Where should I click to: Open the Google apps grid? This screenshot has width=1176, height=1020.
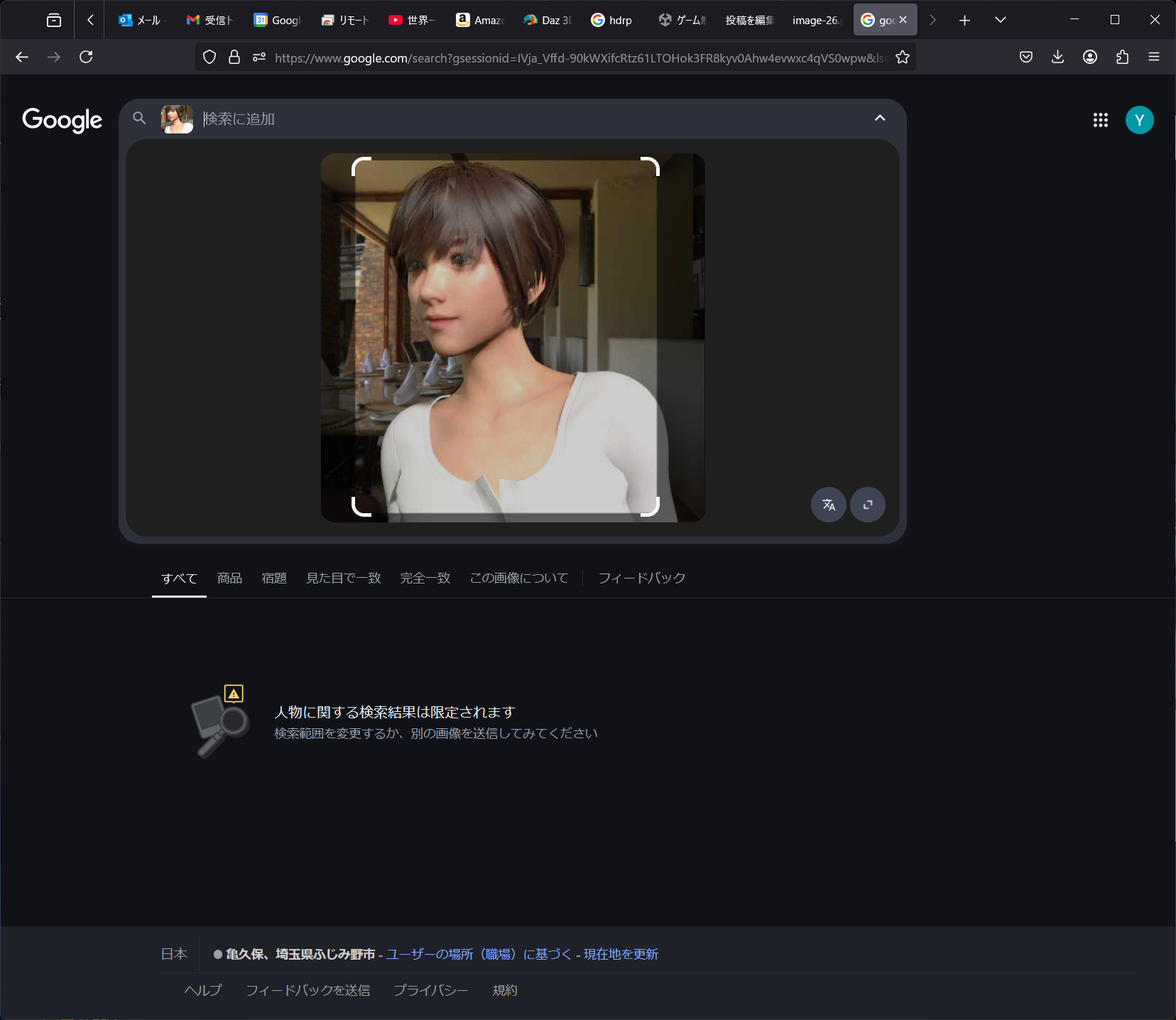[1100, 120]
